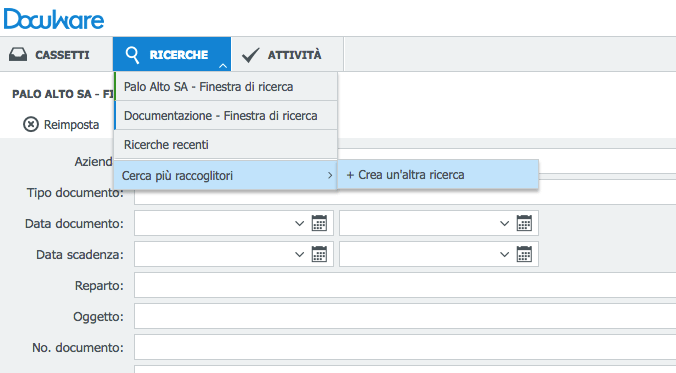Viewport: 676px width, 373px height.
Task: Click the No. documento input field
Action: pyautogui.click(x=405, y=347)
